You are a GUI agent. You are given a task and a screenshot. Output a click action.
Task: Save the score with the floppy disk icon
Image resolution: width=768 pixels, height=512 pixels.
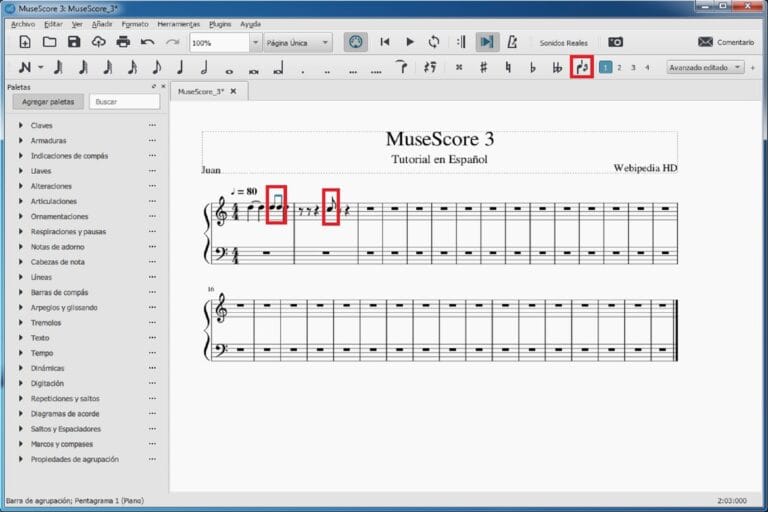pos(74,42)
